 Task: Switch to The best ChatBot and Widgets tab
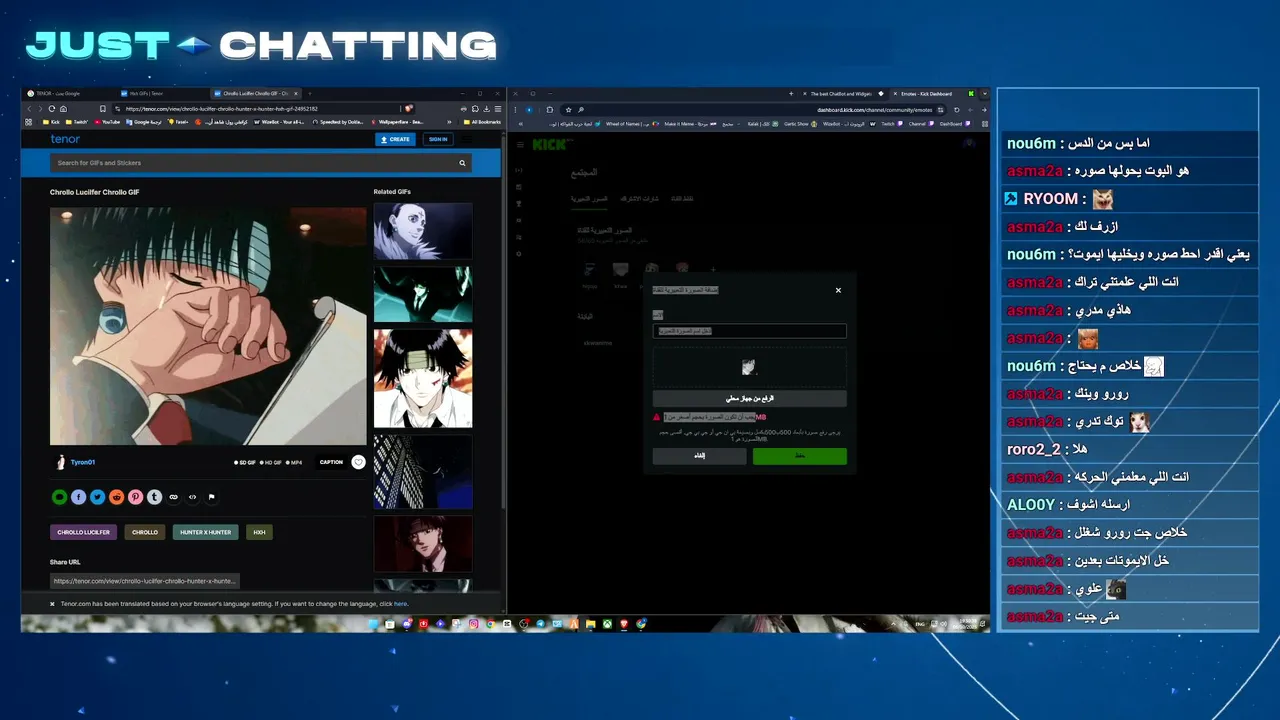pos(843,94)
